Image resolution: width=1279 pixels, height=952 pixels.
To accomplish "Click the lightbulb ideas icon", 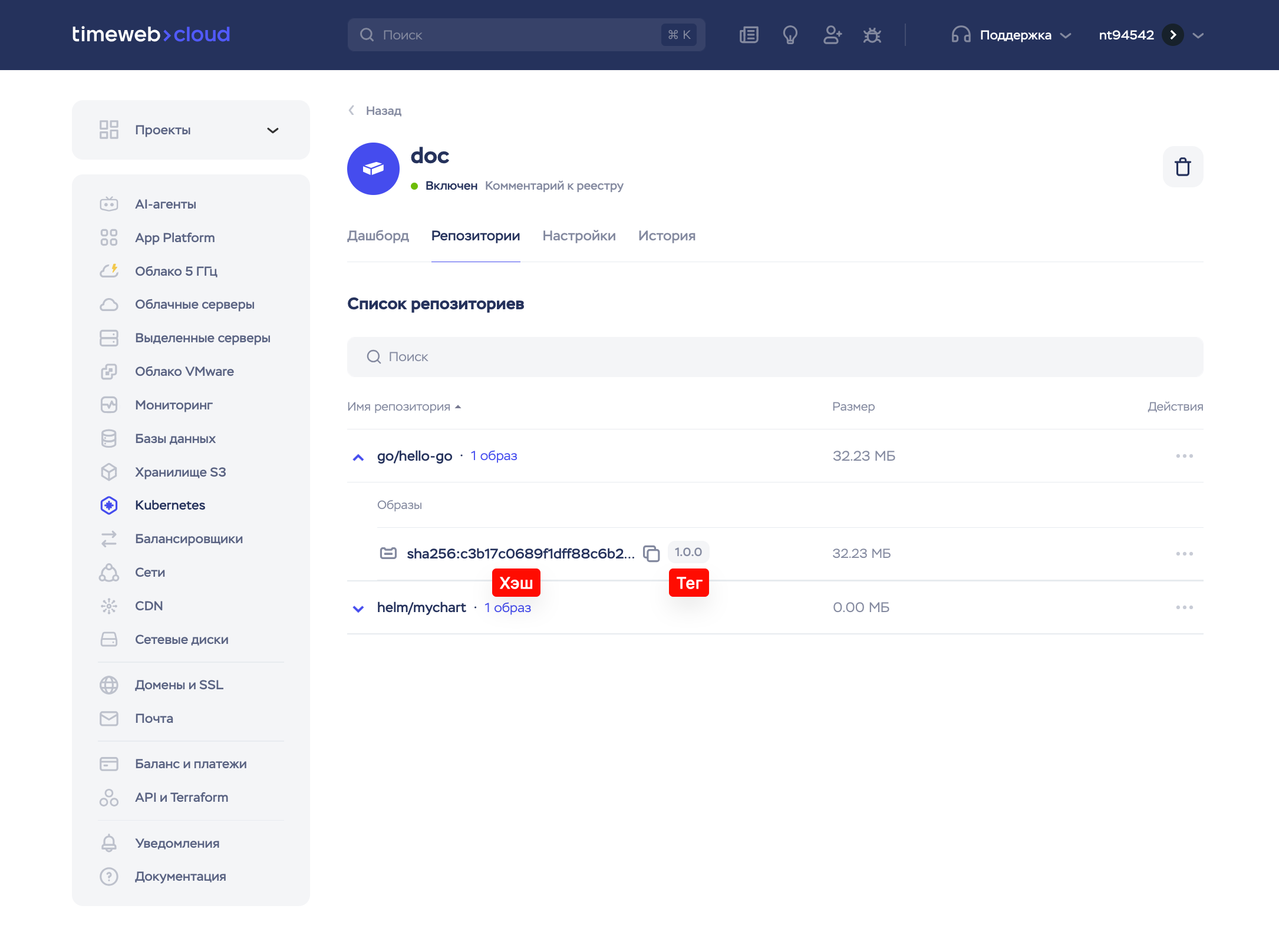I will [x=790, y=35].
